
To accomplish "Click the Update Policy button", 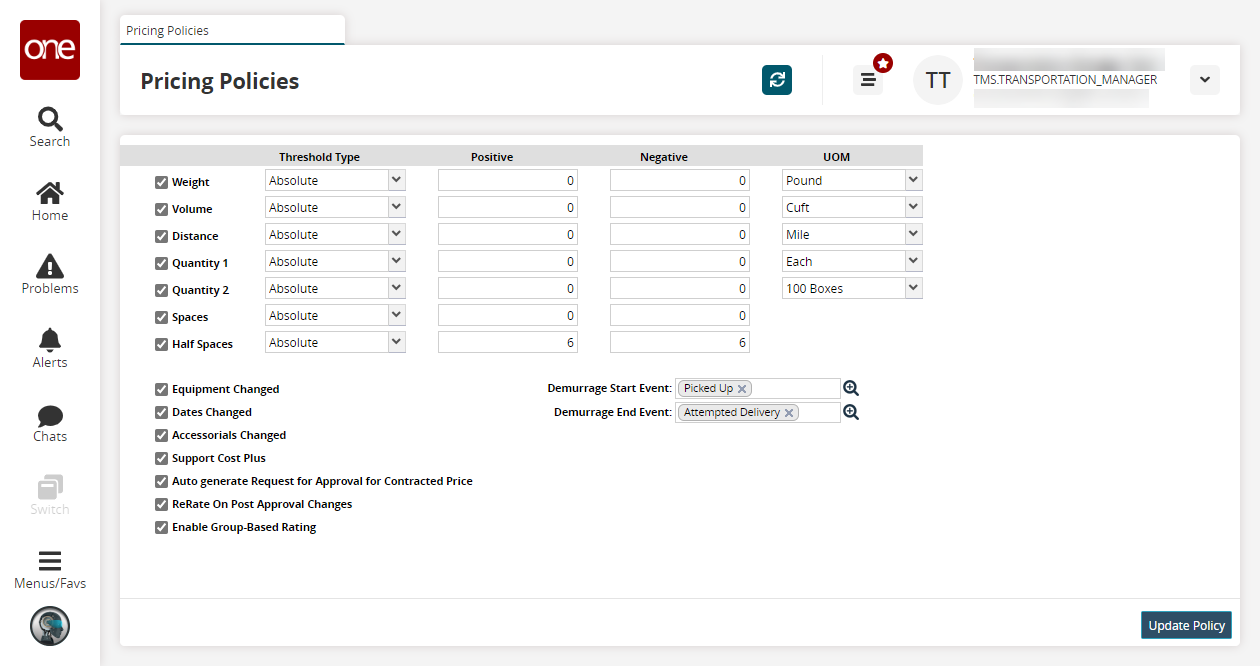I will pyautogui.click(x=1186, y=625).
